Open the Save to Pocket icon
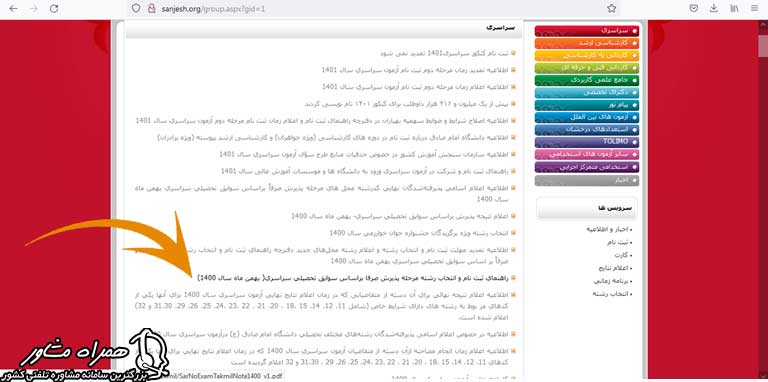 point(694,8)
